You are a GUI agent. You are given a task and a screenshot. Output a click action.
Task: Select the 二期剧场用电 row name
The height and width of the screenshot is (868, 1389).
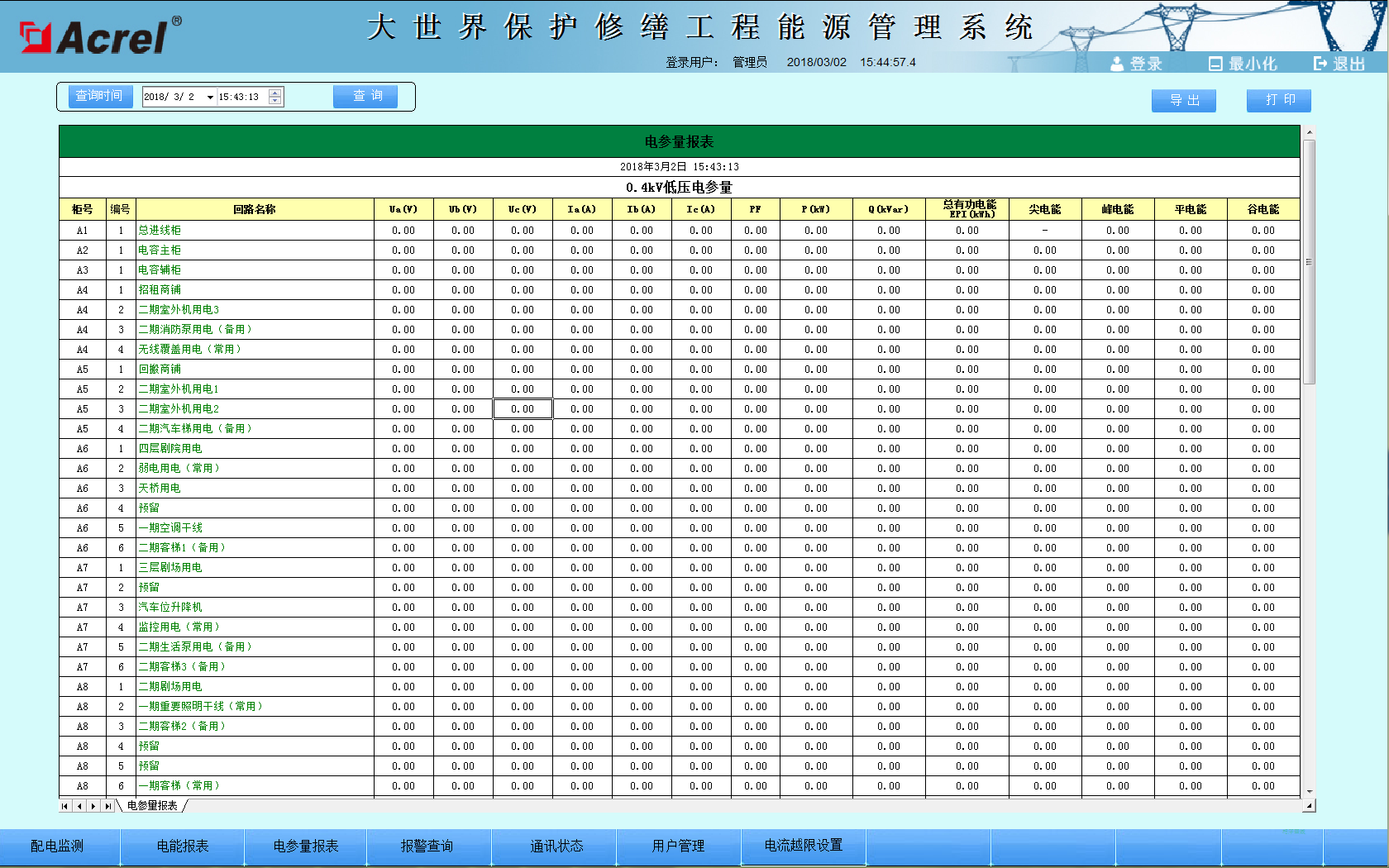click(170, 687)
